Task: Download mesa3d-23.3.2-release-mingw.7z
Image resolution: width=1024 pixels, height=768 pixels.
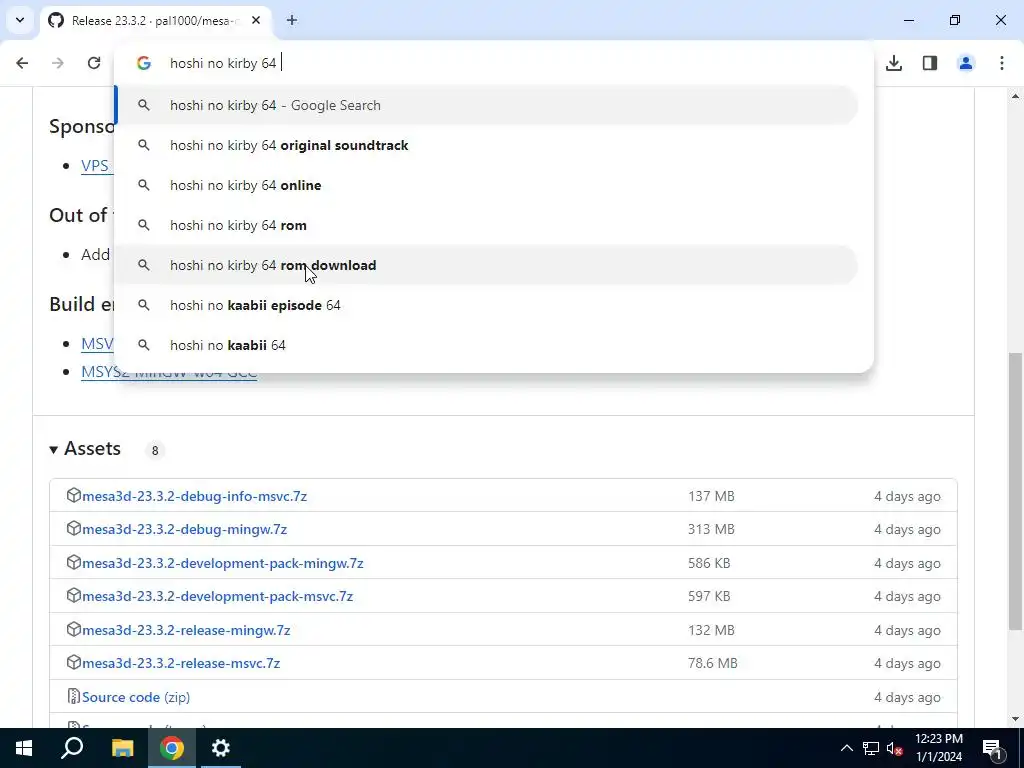Action: [x=186, y=630]
